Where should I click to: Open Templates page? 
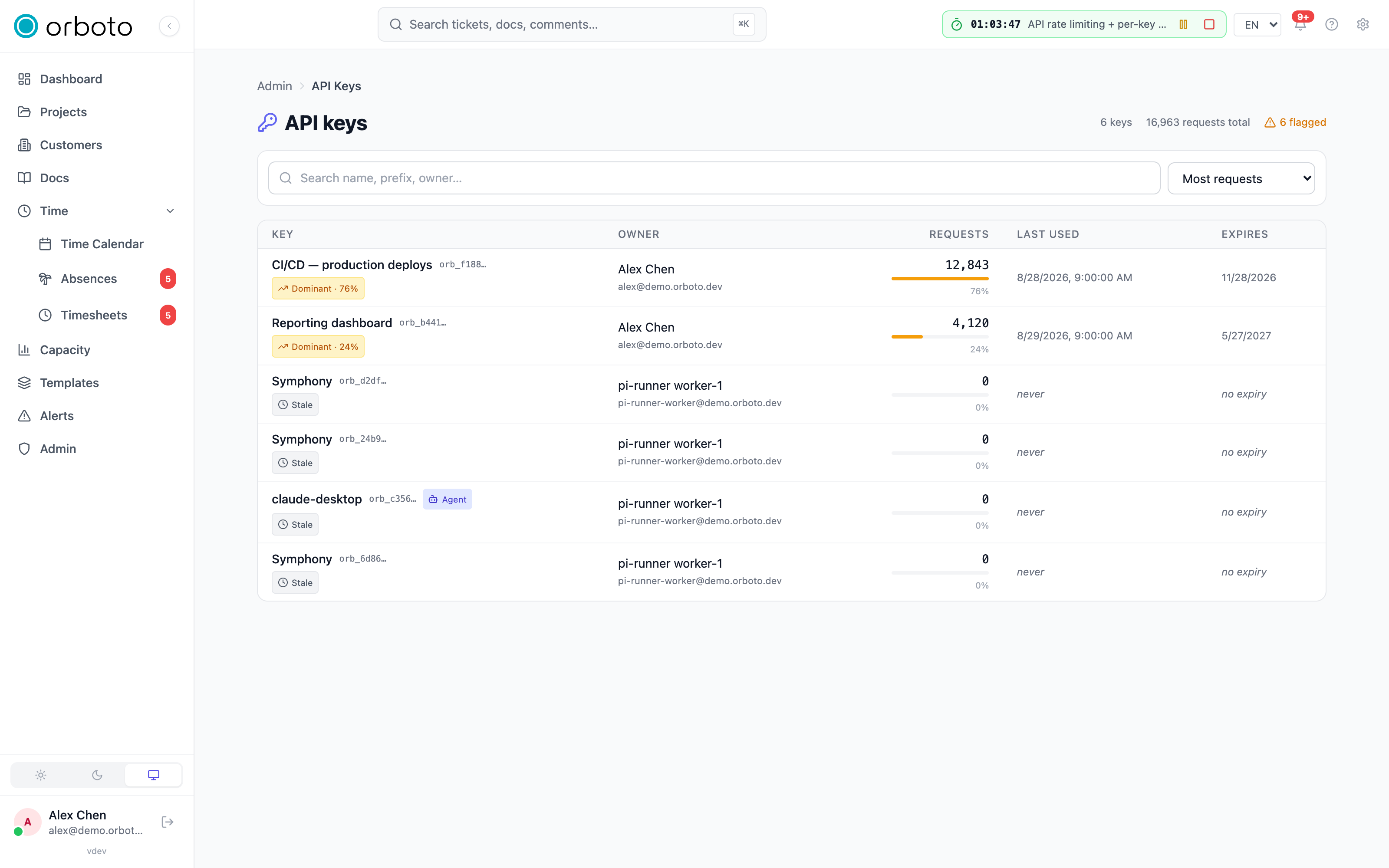69,382
